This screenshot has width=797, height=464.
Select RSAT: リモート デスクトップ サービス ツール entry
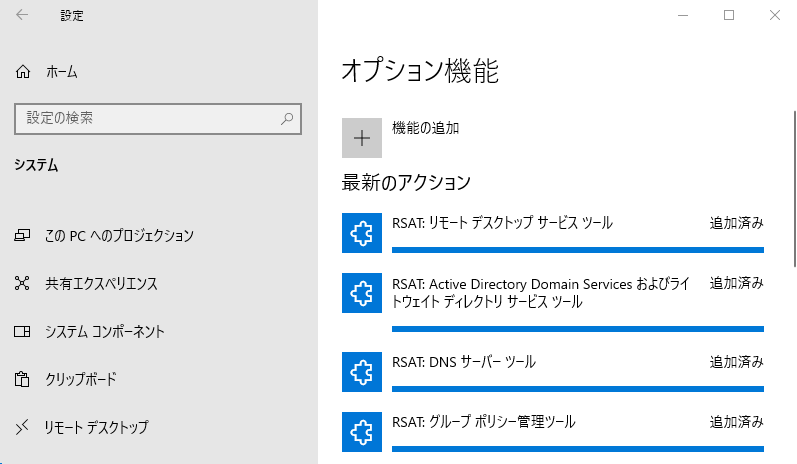coord(502,223)
